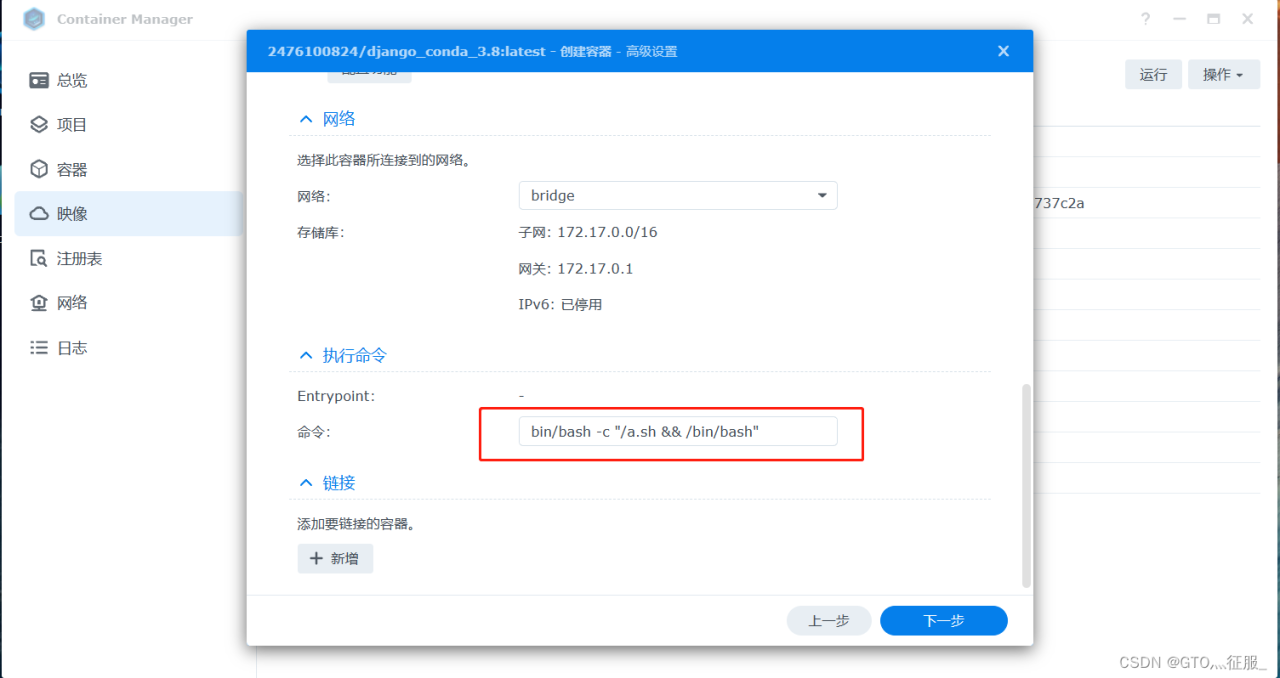Open the 操作 actions dropdown

click(1224, 75)
